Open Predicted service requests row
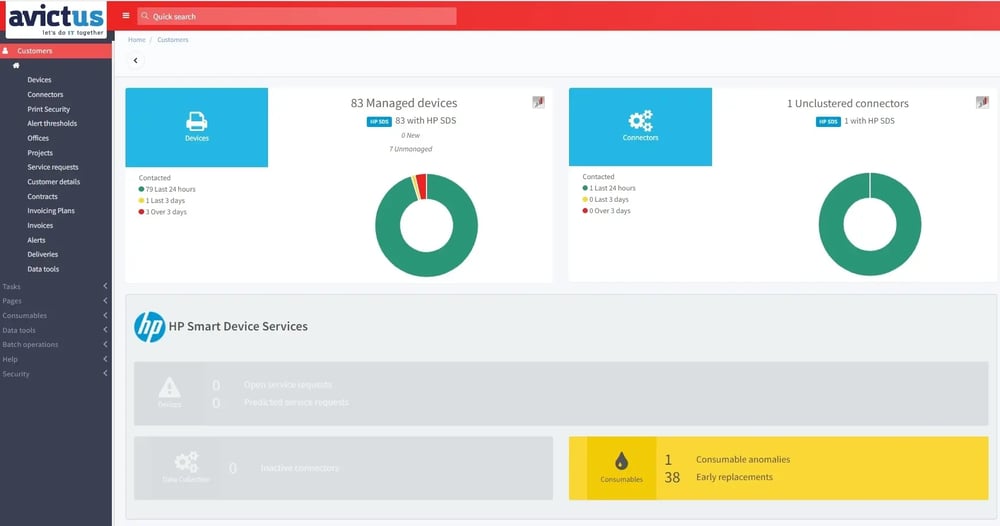The image size is (1000, 526). point(296,402)
